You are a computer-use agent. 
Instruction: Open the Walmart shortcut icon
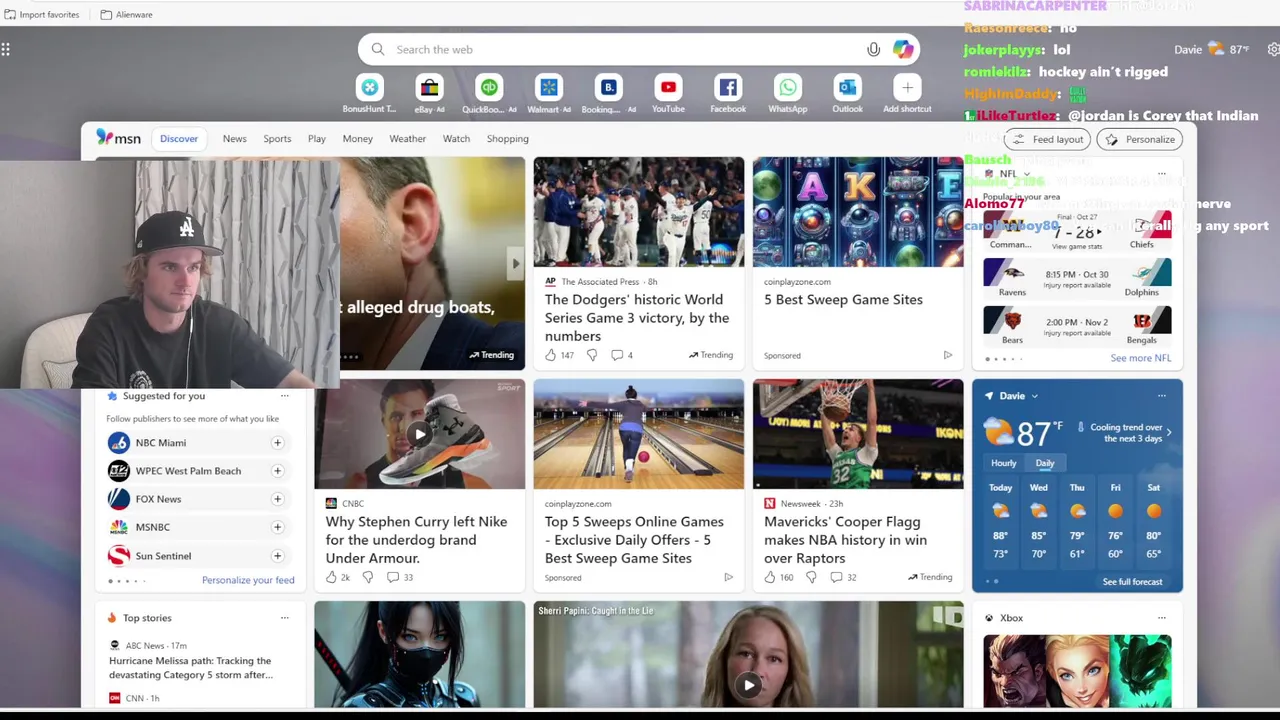[x=548, y=88]
